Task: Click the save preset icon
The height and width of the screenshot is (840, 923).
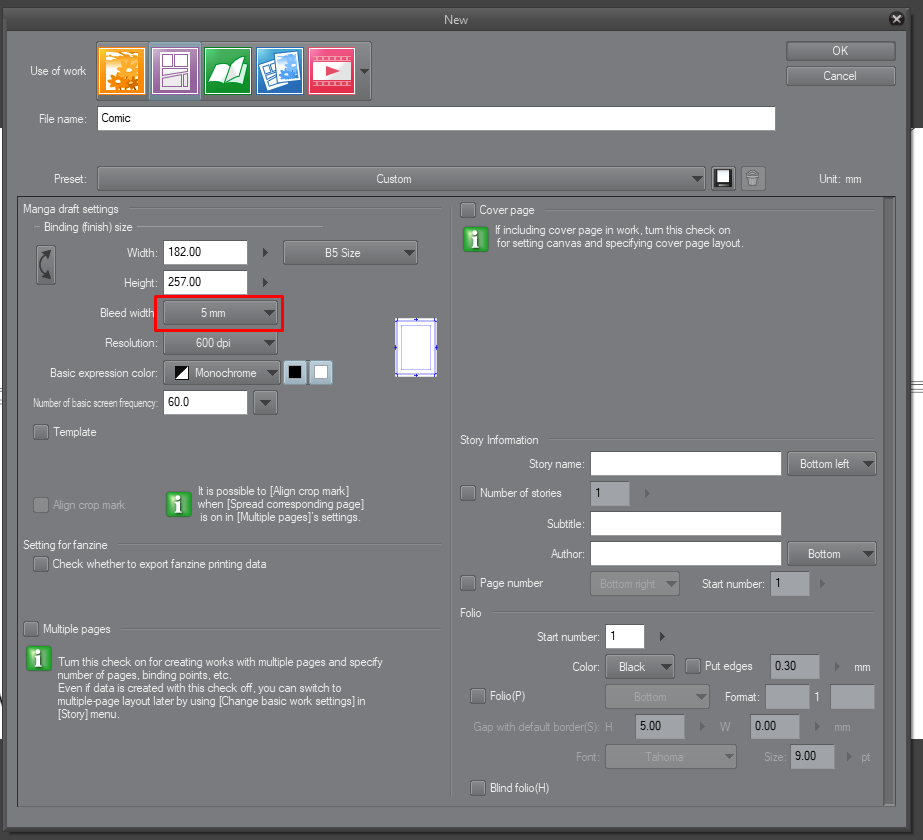Action: pos(723,178)
